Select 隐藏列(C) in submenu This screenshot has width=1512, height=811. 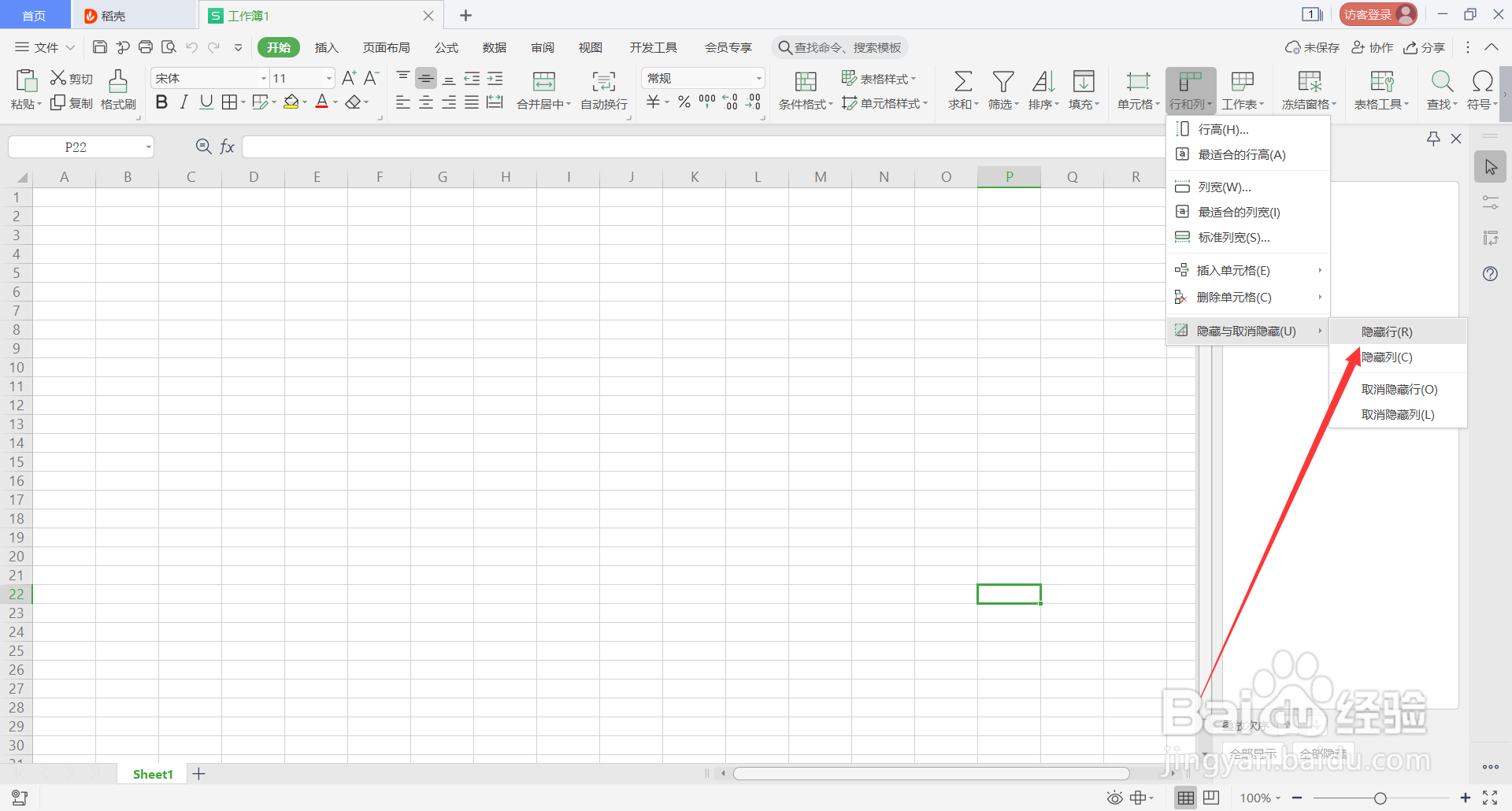(1398, 357)
